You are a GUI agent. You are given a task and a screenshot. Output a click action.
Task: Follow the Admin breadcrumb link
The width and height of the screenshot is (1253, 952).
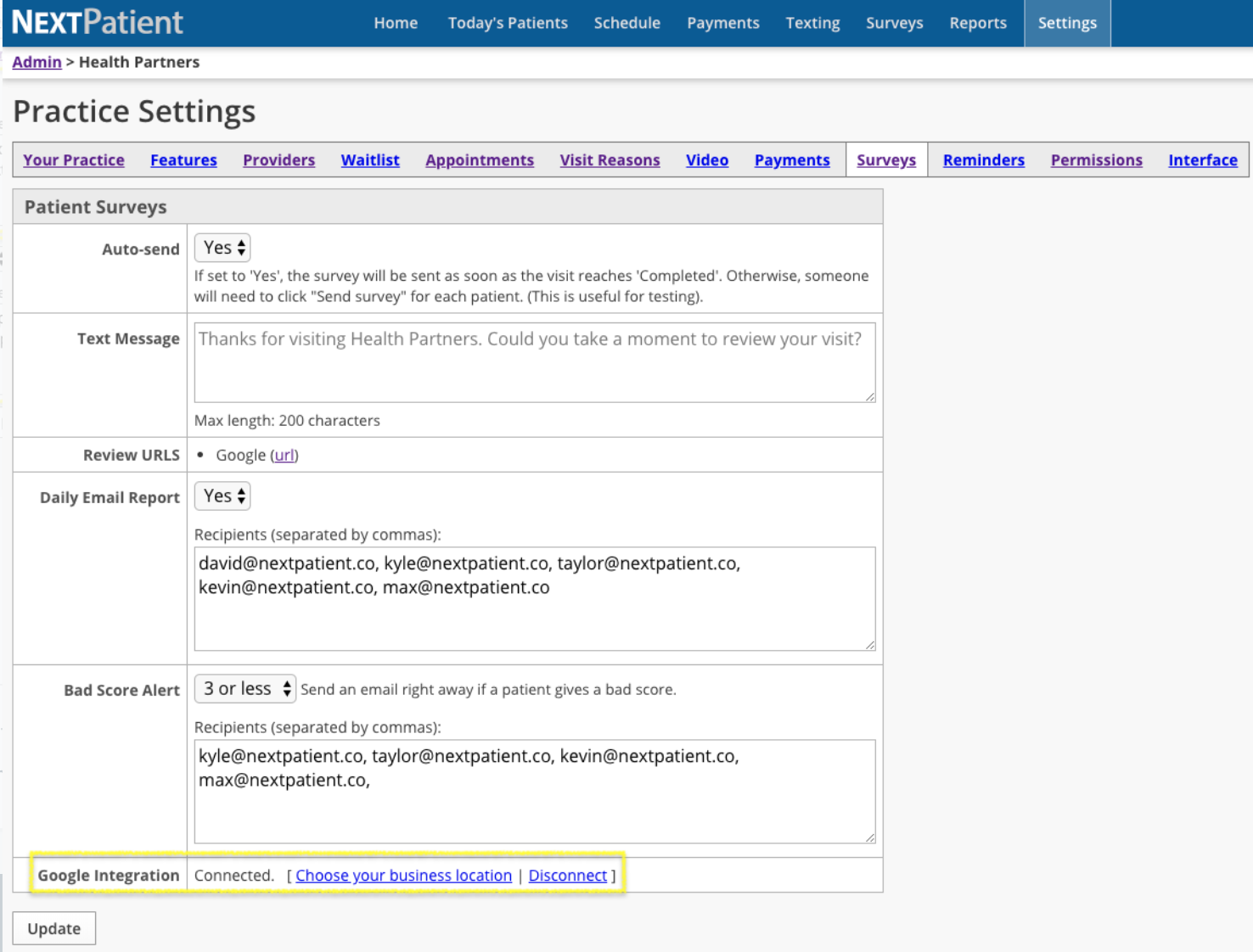(x=37, y=62)
